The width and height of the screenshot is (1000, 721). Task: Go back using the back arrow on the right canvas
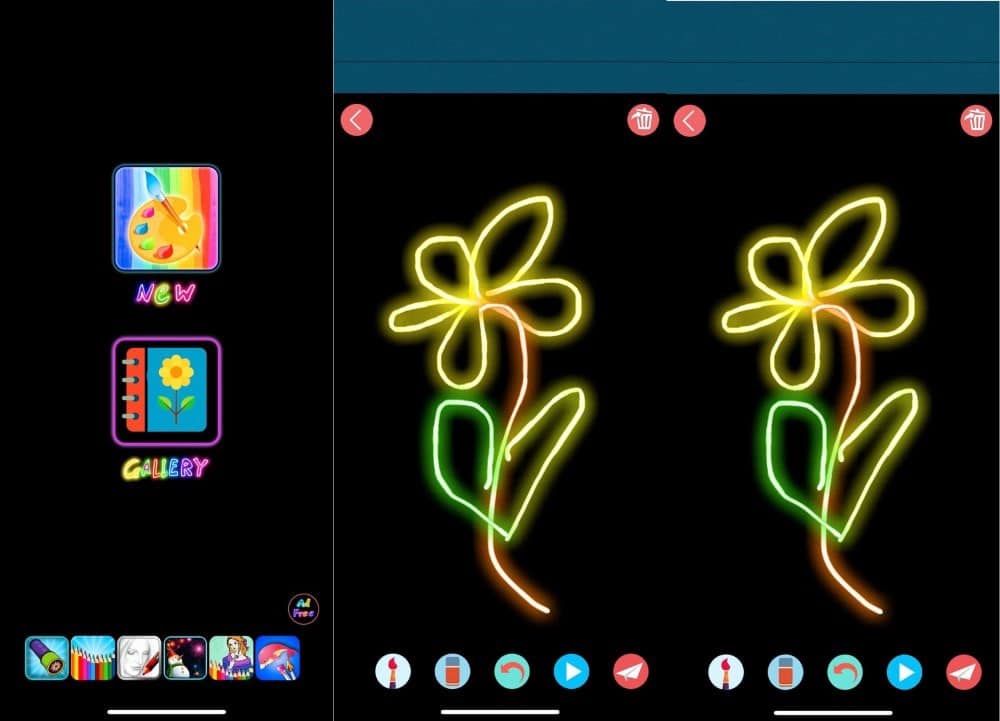point(689,120)
